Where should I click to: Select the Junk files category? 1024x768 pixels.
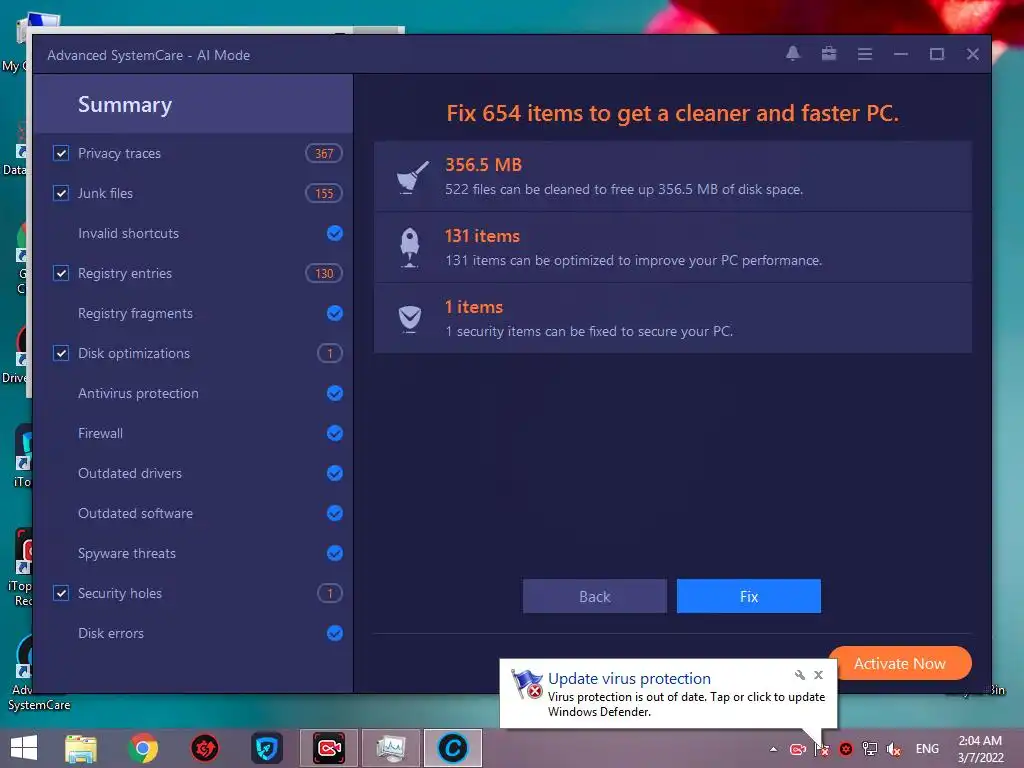pos(105,193)
